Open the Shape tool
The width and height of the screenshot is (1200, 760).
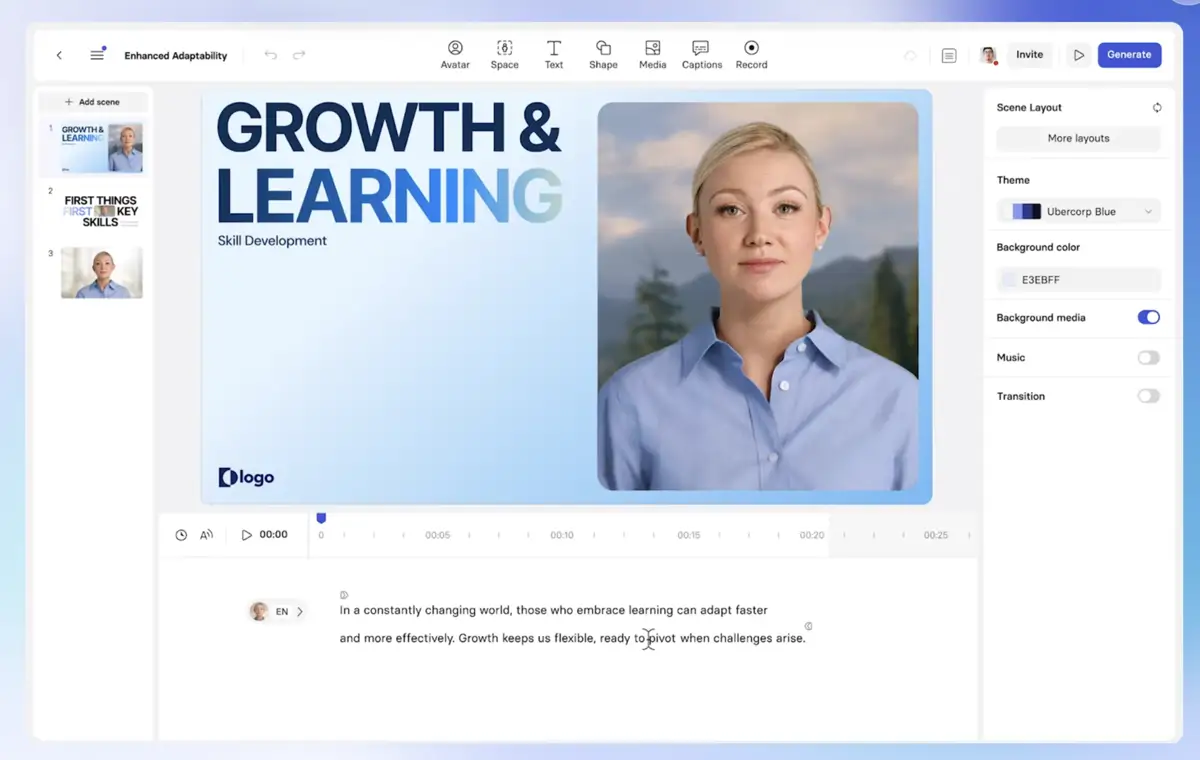603,54
